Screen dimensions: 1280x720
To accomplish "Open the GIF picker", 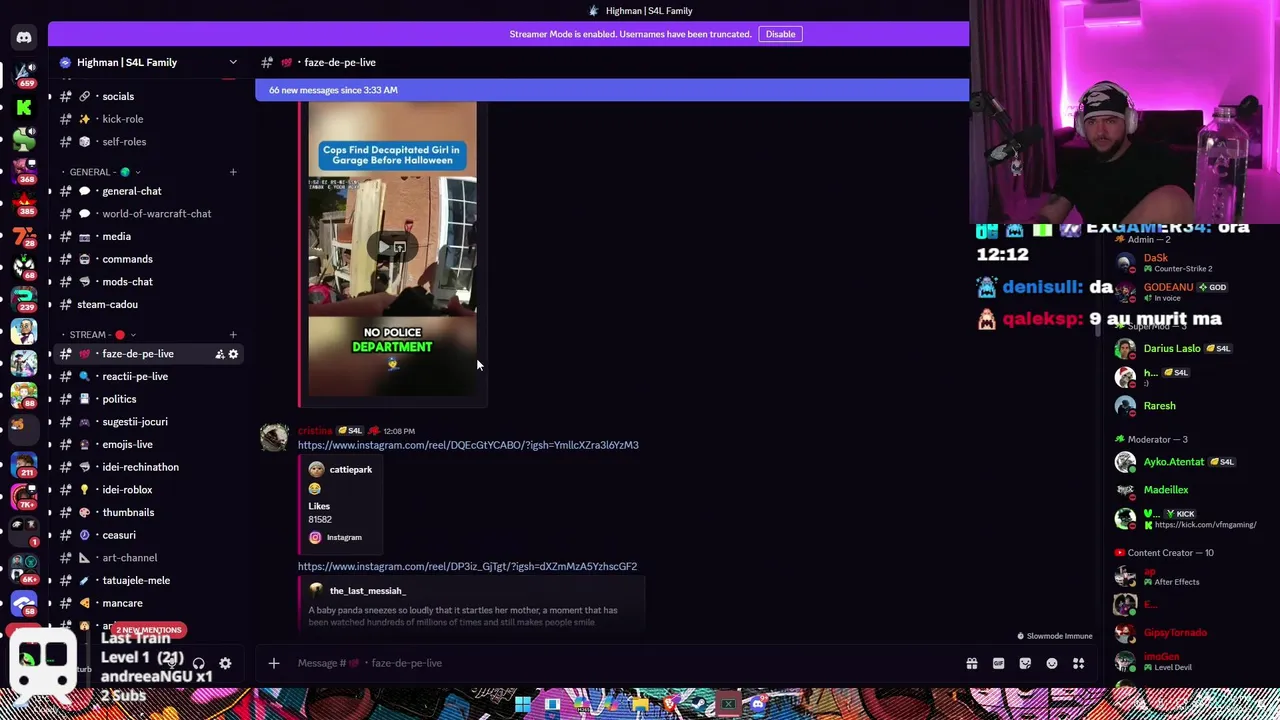I will [x=998, y=663].
